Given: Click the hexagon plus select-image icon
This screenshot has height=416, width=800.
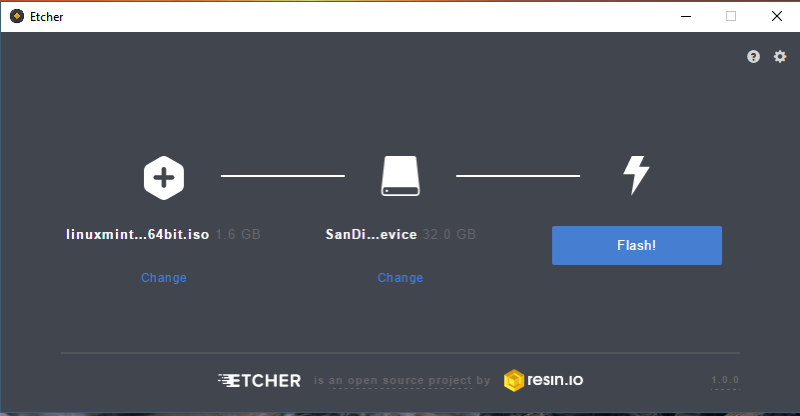Looking at the screenshot, I should pyautogui.click(x=164, y=178).
